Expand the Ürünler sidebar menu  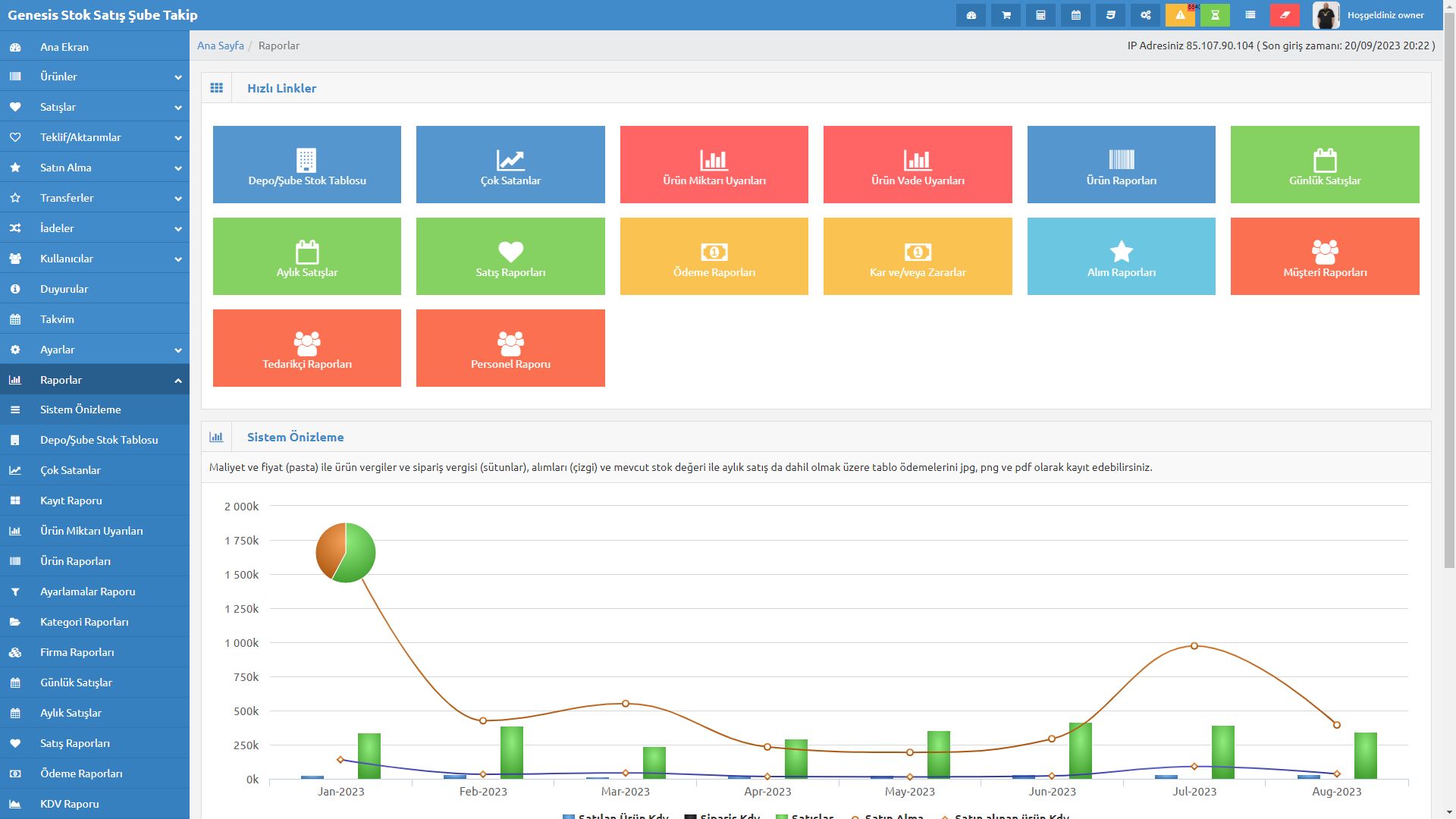coord(95,77)
